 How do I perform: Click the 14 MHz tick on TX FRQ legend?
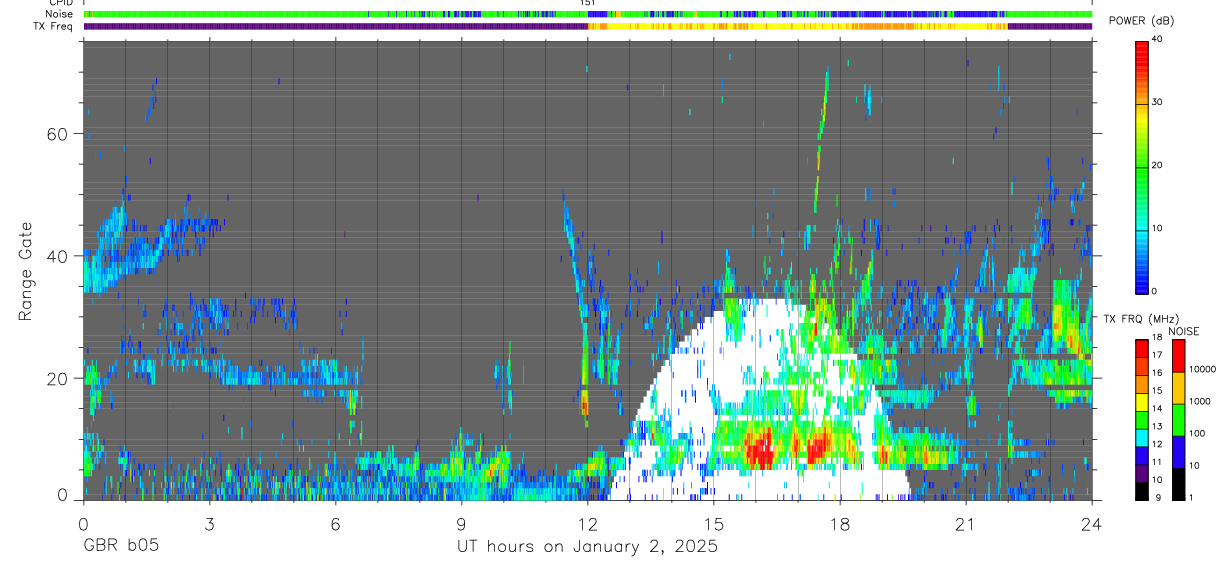click(x=1157, y=409)
